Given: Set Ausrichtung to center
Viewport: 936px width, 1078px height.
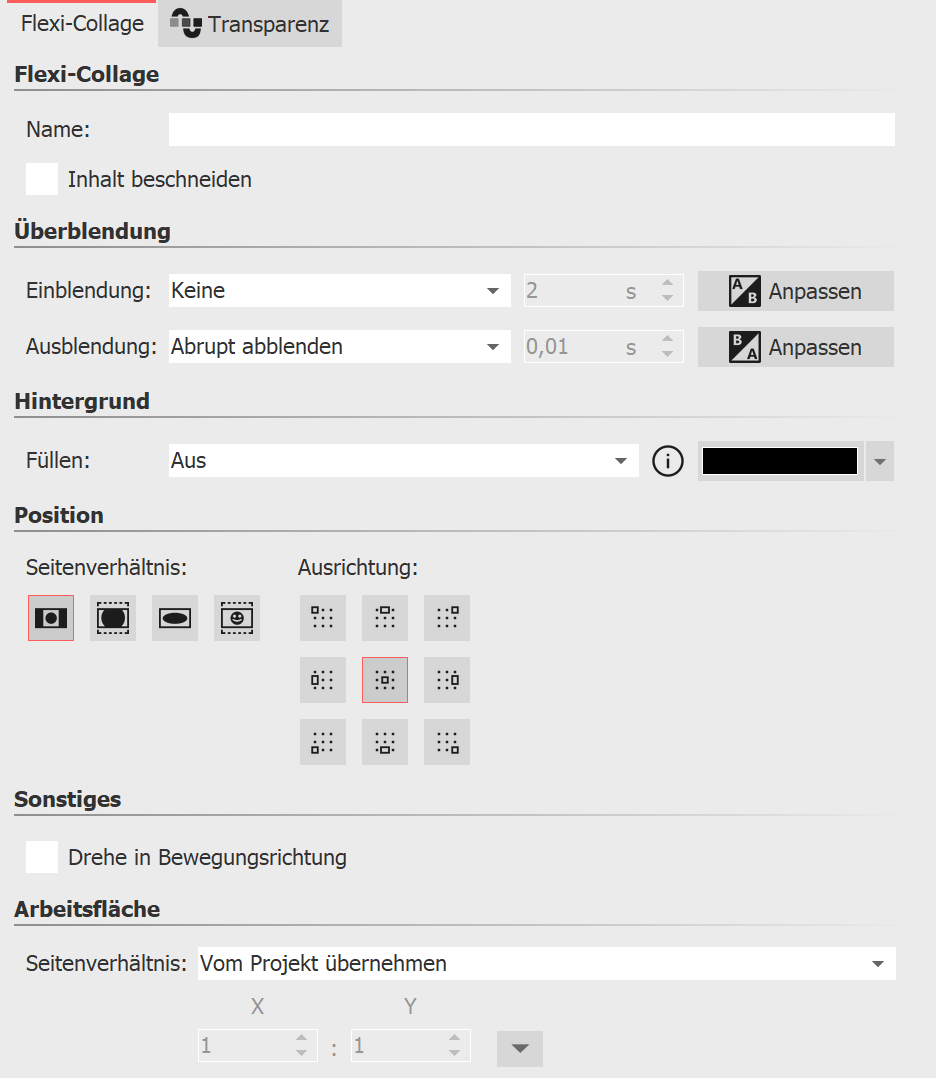Looking at the screenshot, I should pos(385,680).
